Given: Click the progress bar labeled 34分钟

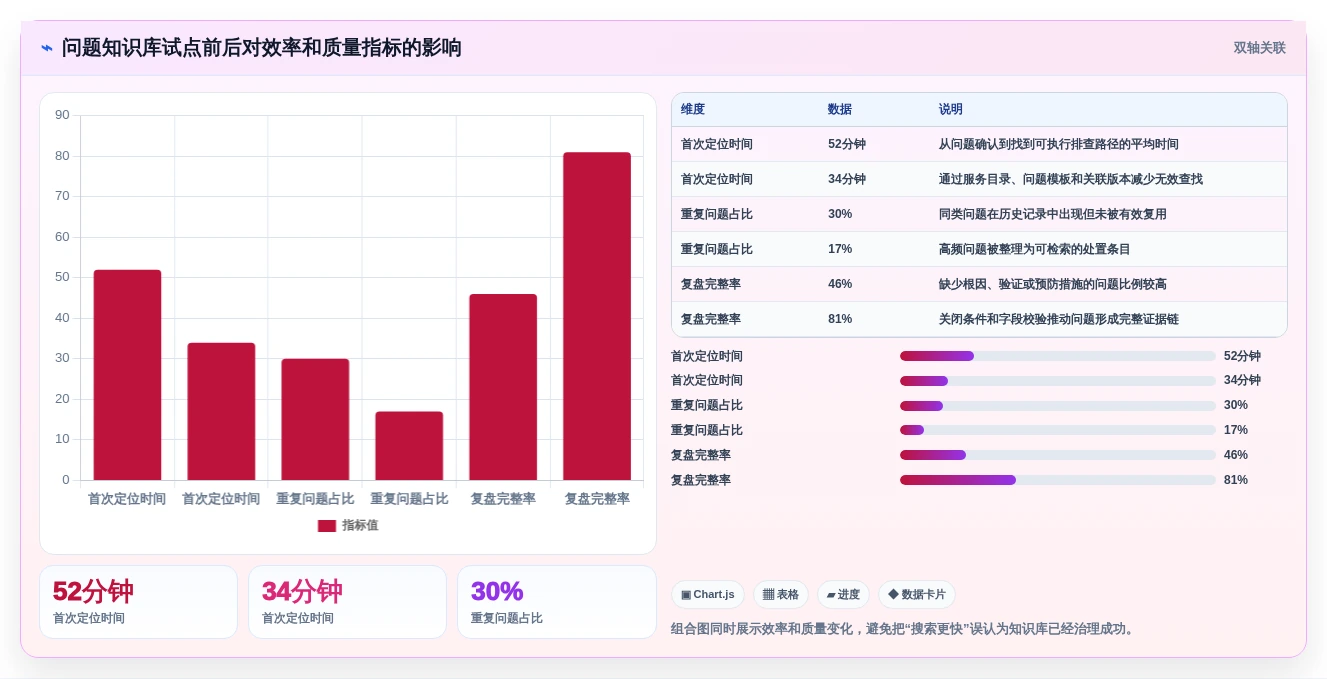Looking at the screenshot, I should (1058, 381).
